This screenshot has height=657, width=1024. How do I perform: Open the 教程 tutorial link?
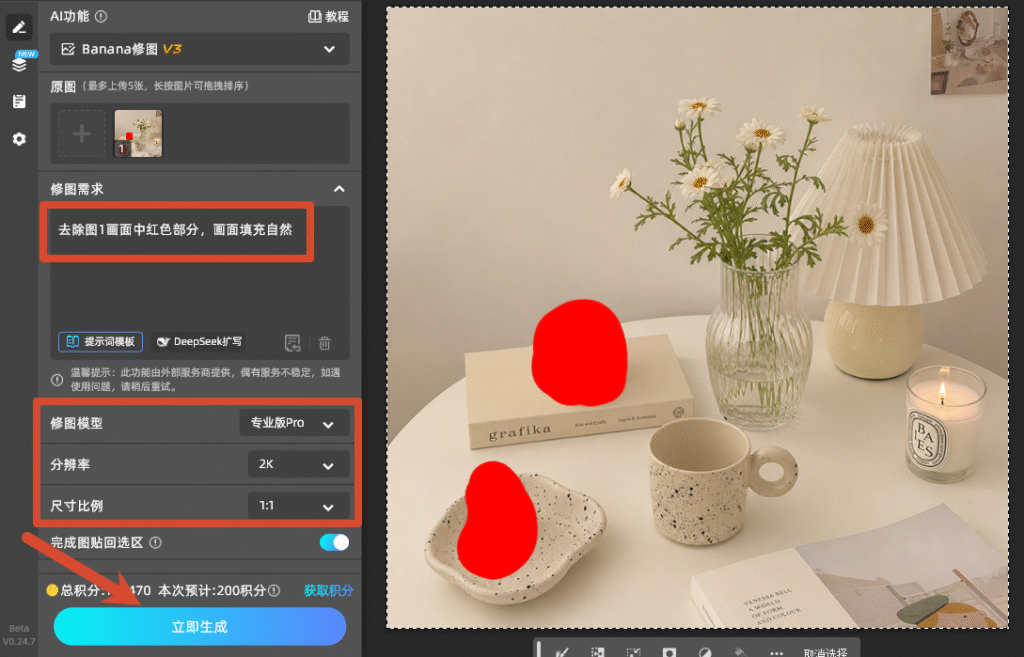328,16
